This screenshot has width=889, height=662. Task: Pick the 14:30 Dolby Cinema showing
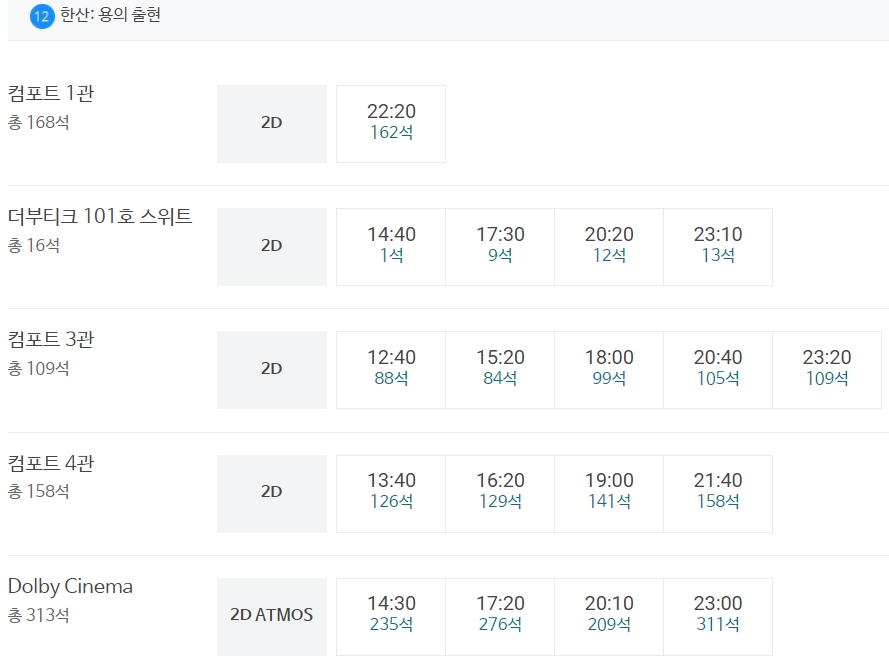point(391,617)
